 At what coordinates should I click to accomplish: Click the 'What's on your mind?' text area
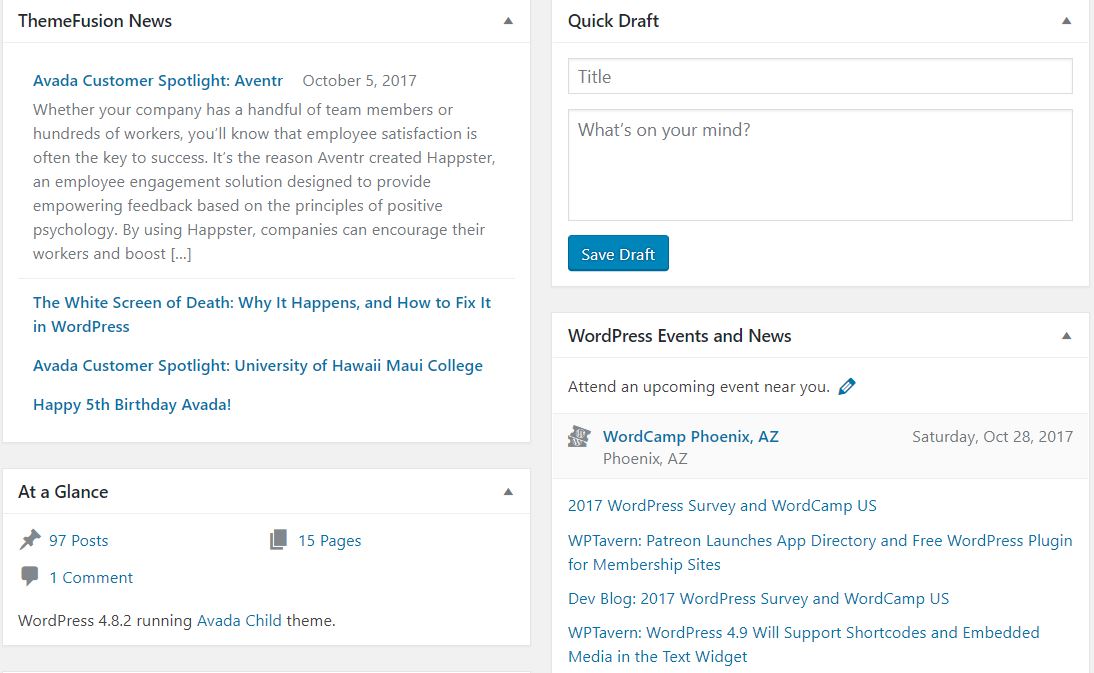coord(819,165)
